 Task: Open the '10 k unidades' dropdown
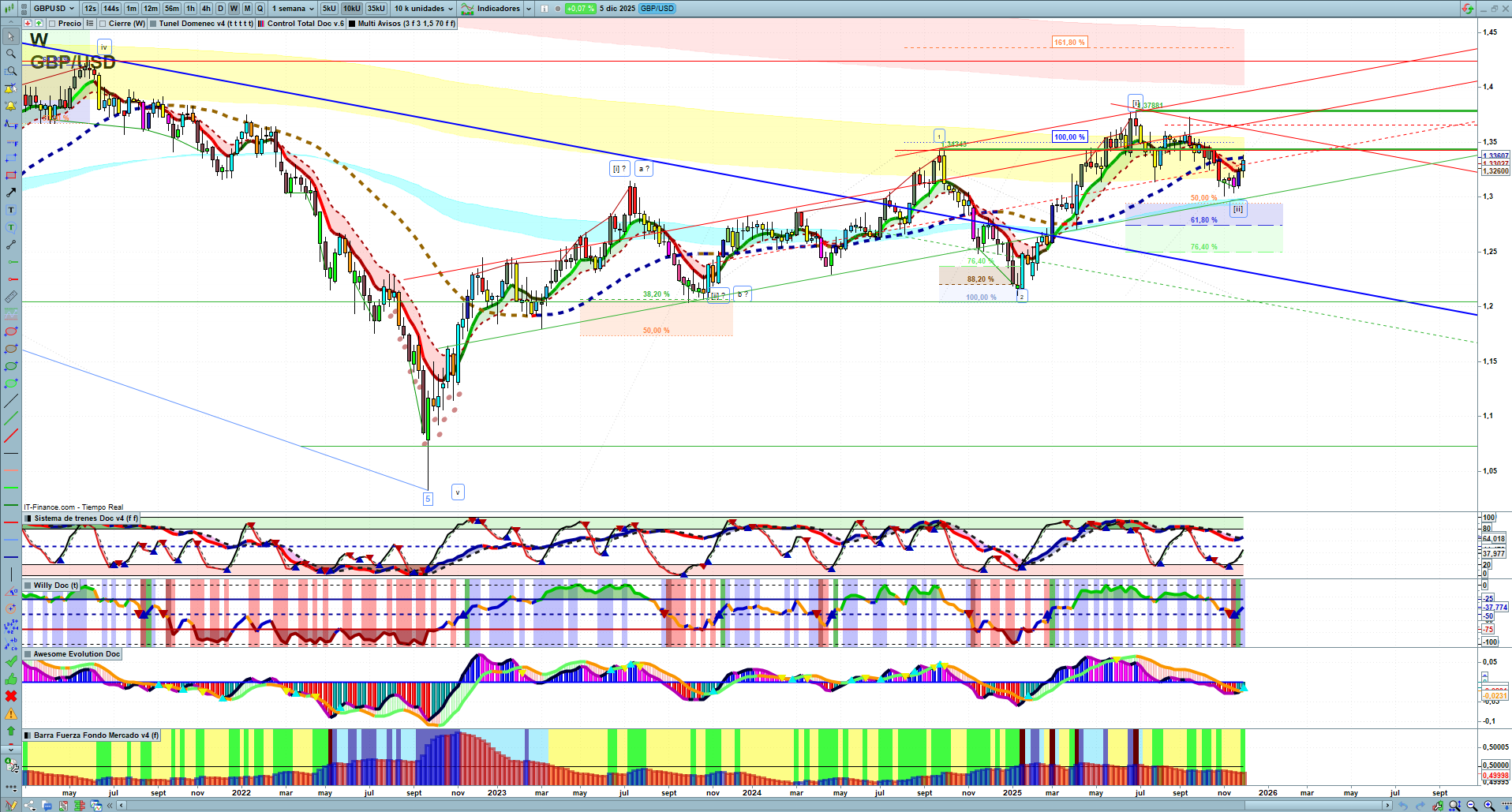[424, 9]
